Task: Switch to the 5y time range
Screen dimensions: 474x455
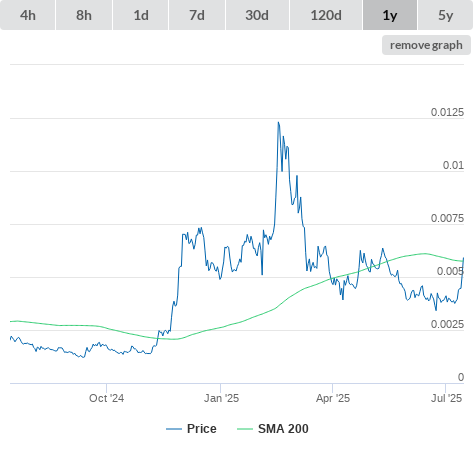Action: (445, 15)
